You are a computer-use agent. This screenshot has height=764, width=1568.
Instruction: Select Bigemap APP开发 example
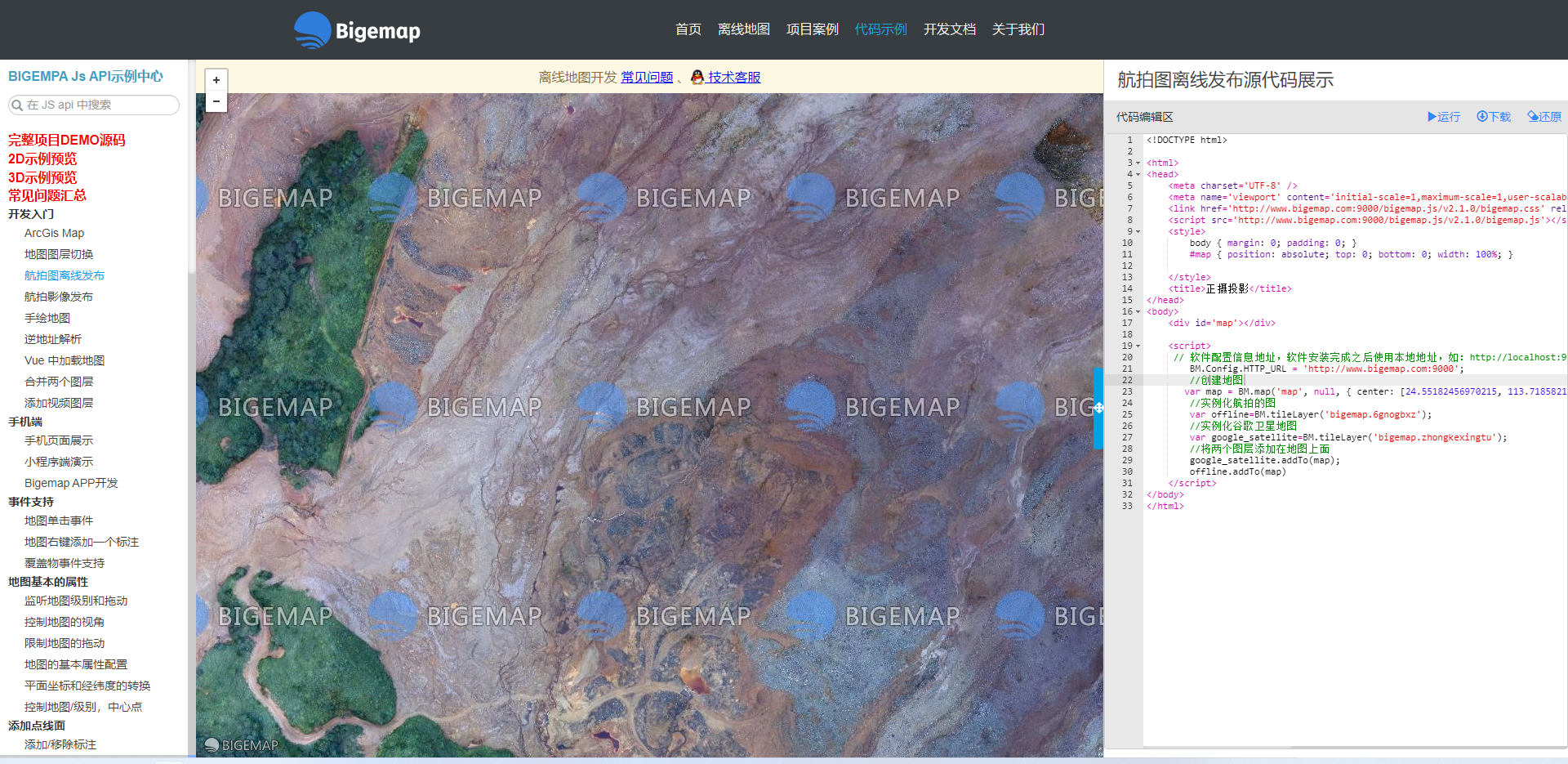[71, 483]
